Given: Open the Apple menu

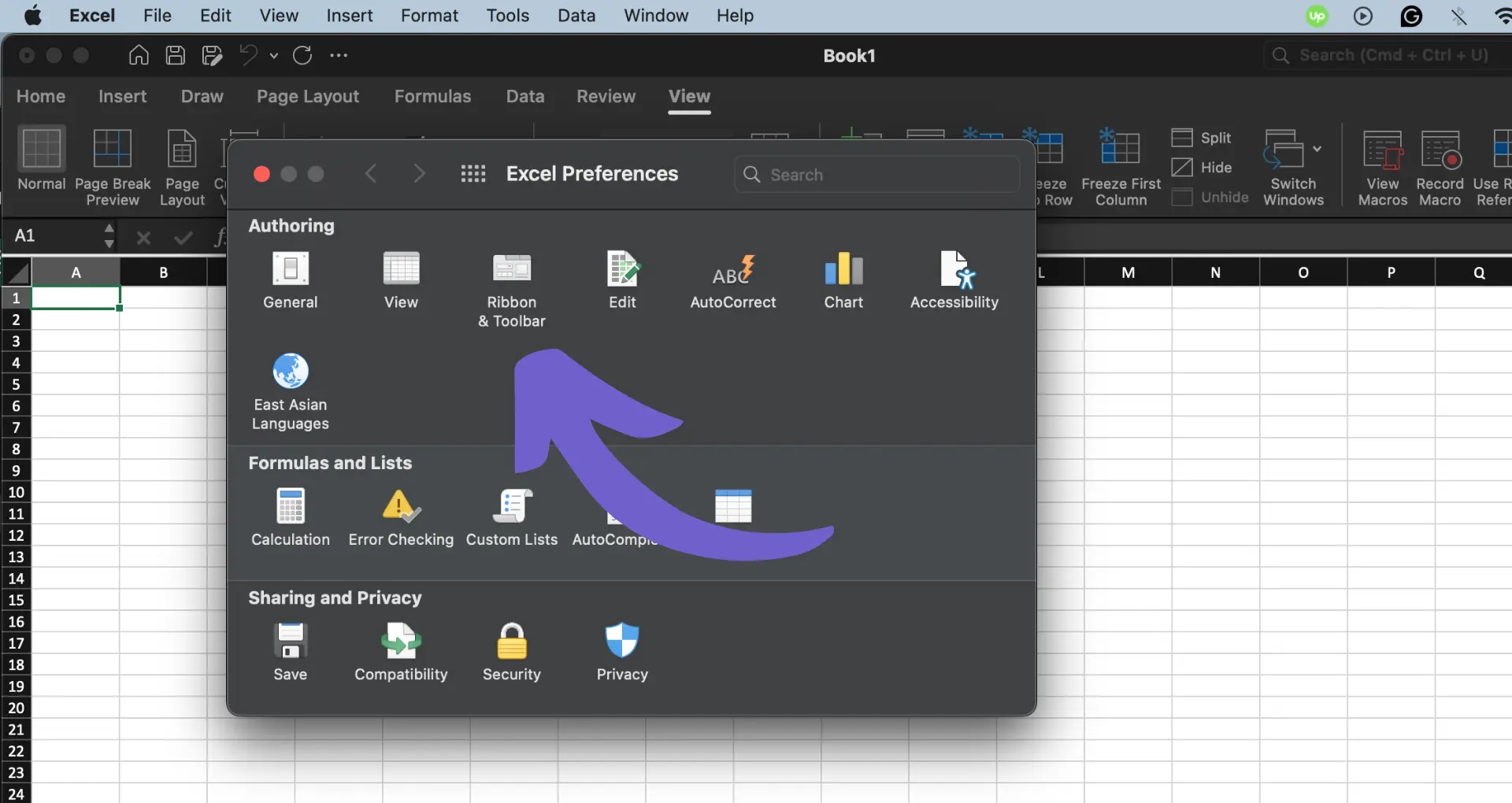Looking at the screenshot, I should 33,16.
